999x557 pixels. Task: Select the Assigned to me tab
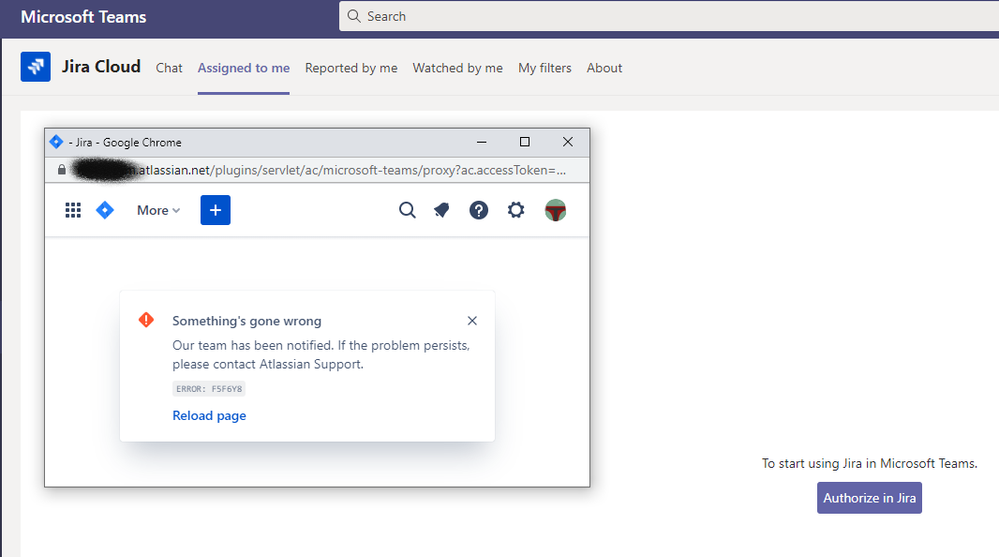(x=243, y=68)
